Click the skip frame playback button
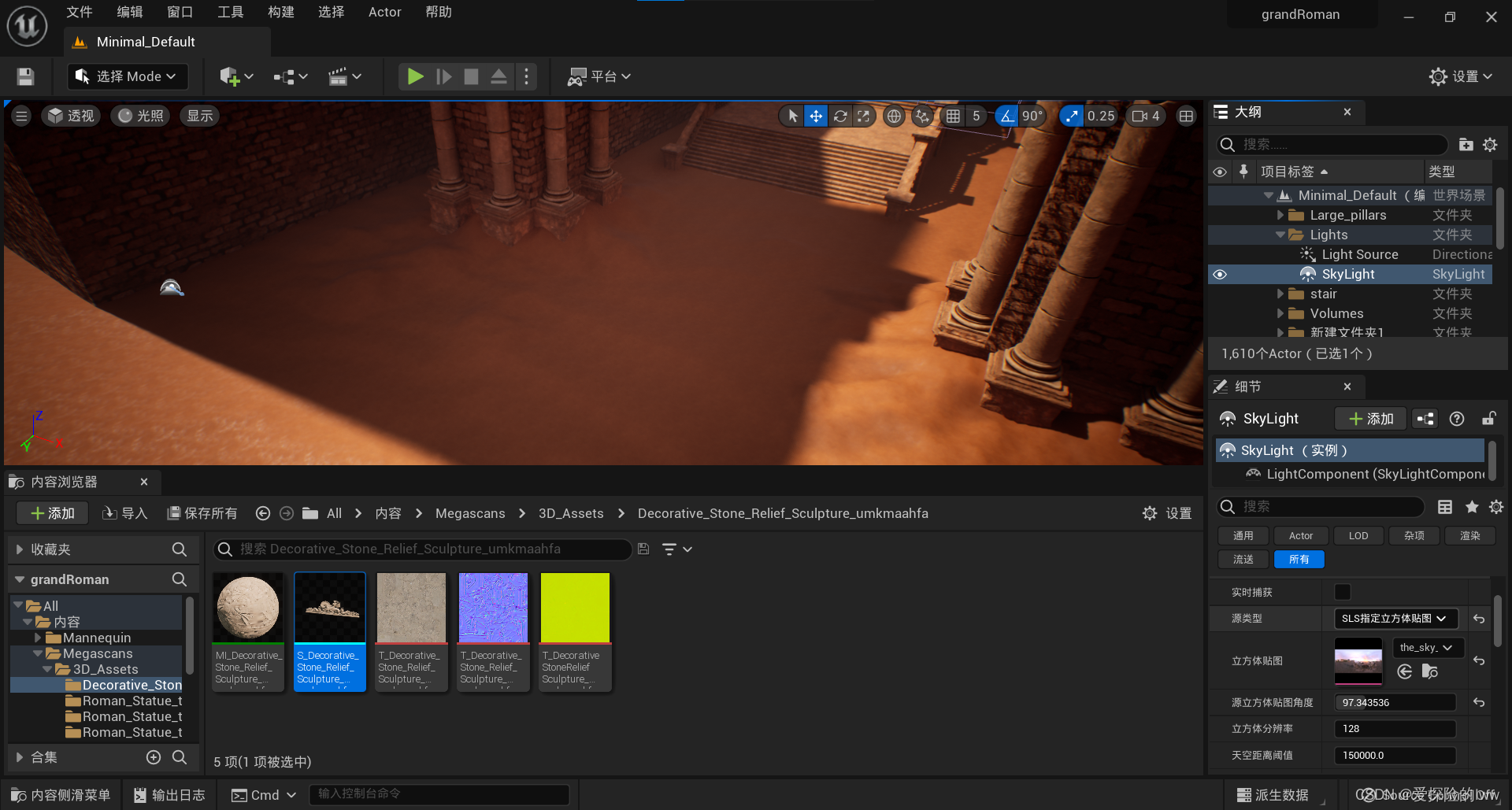The width and height of the screenshot is (1512, 810). pyautogui.click(x=444, y=76)
